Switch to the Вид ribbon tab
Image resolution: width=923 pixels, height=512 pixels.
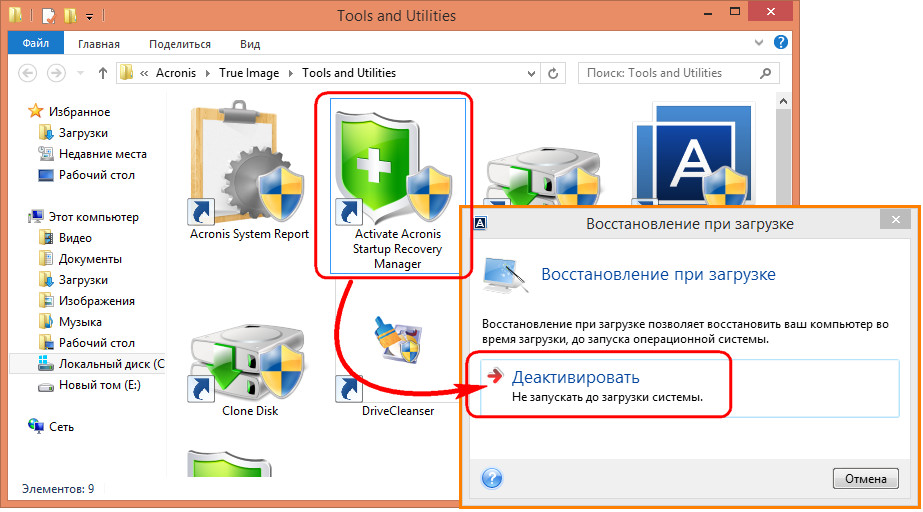pos(250,44)
